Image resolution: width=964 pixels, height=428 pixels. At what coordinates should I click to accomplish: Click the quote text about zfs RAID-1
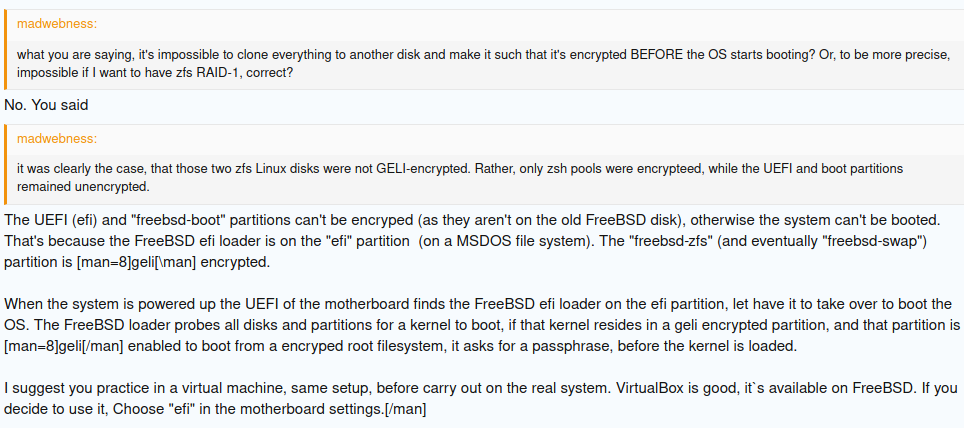[480, 64]
